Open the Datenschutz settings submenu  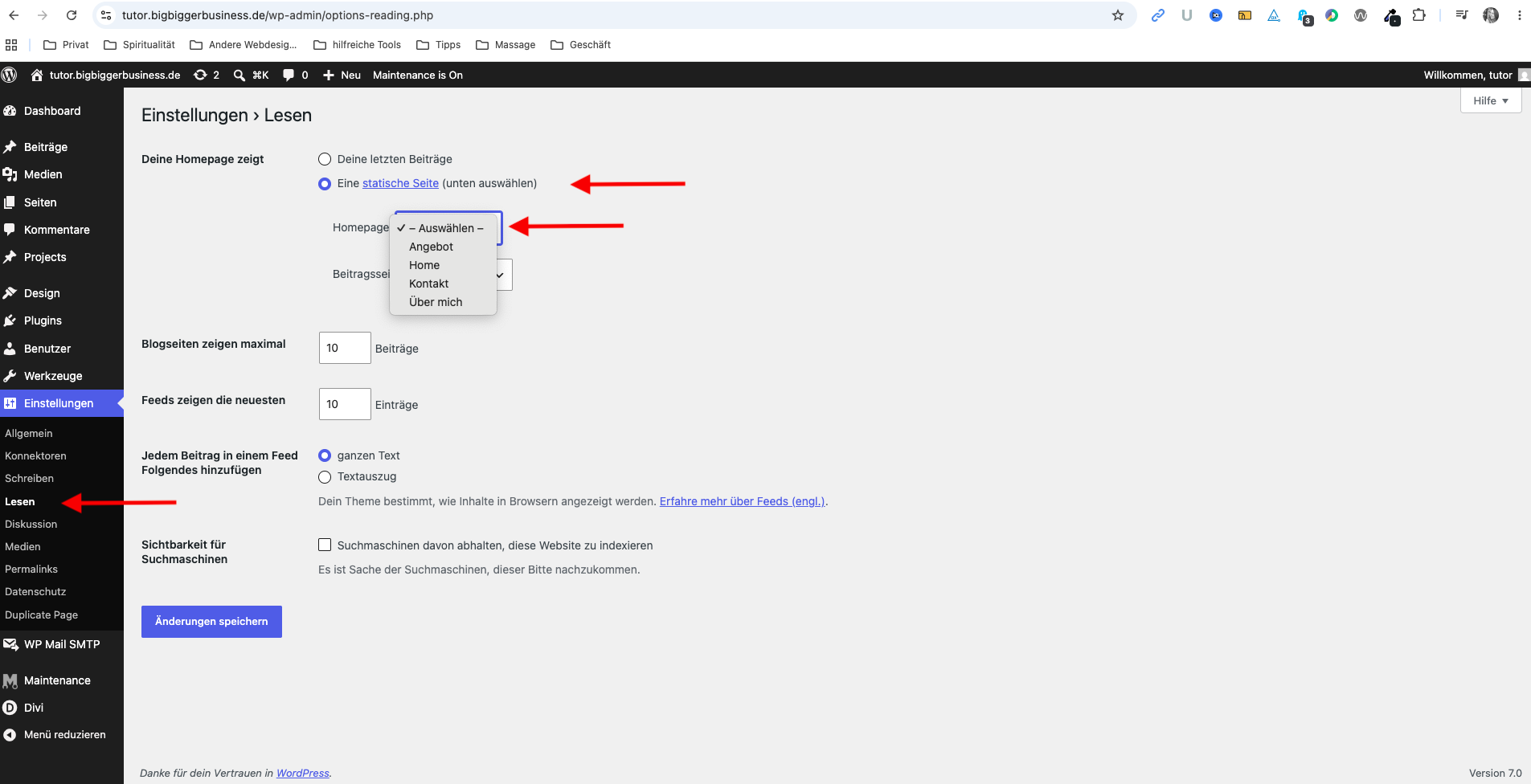click(35, 591)
